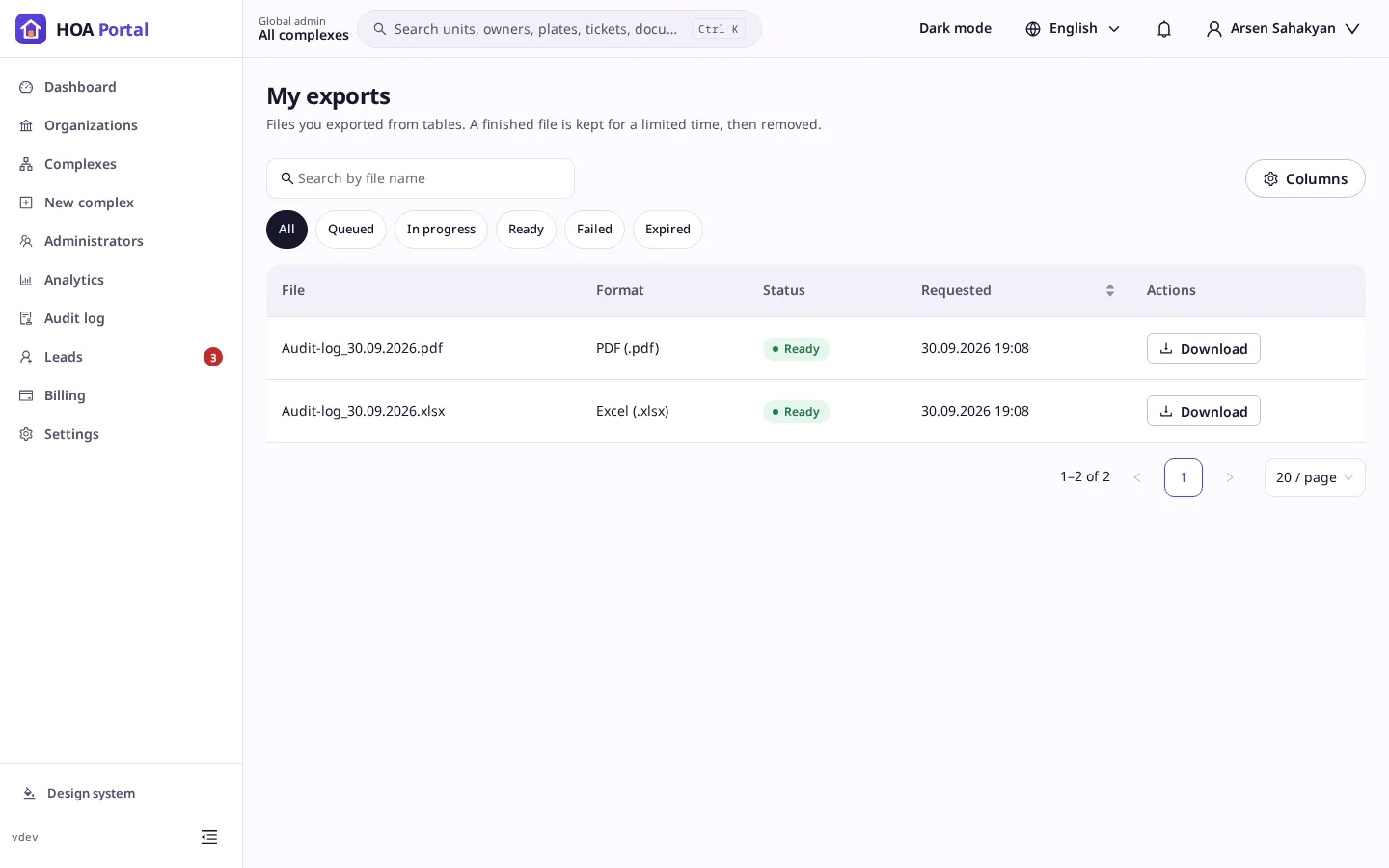This screenshot has height=868, width=1389.
Task: Click the PDF (.pdf) format cell
Action: (x=627, y=348)
